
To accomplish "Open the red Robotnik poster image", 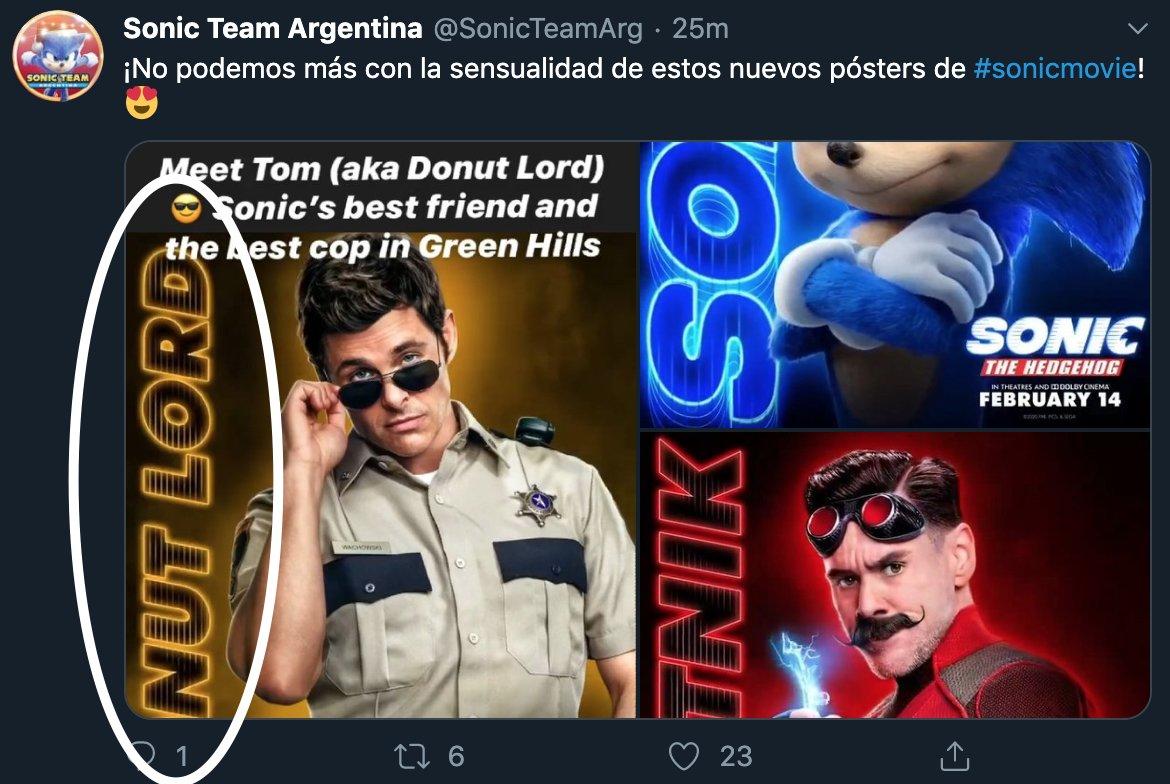I will (894, 575).
